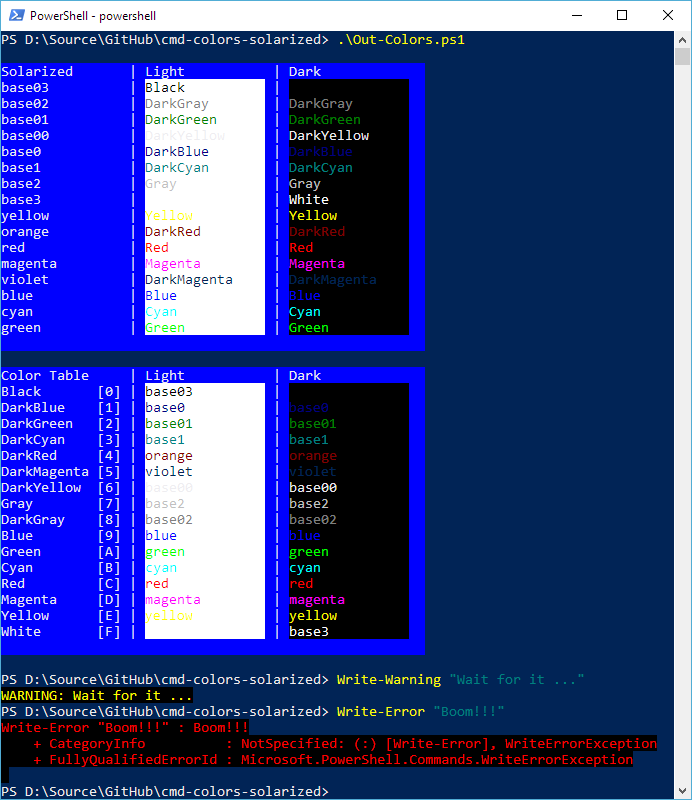692x800 pixels.
Task: Click 'violet' in Color Table Light column
Action: coord(169,472)
